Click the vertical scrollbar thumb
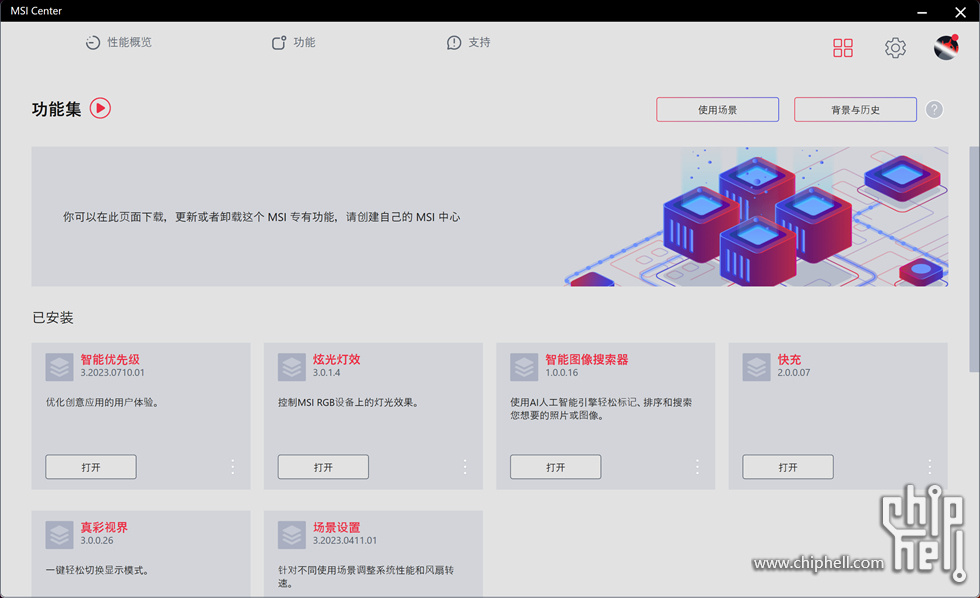 tap(974, 259)
